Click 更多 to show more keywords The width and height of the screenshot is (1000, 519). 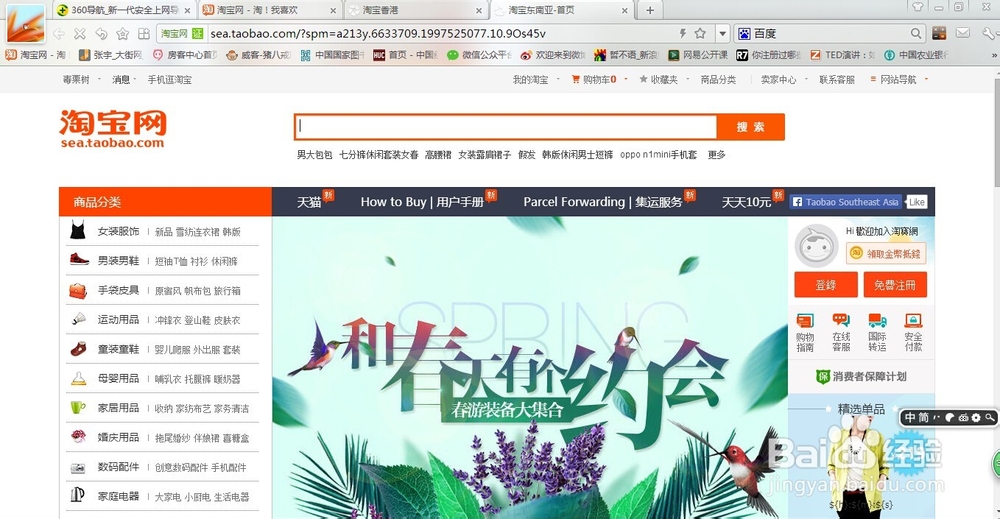pyautogui.click(x=716, y=155)
